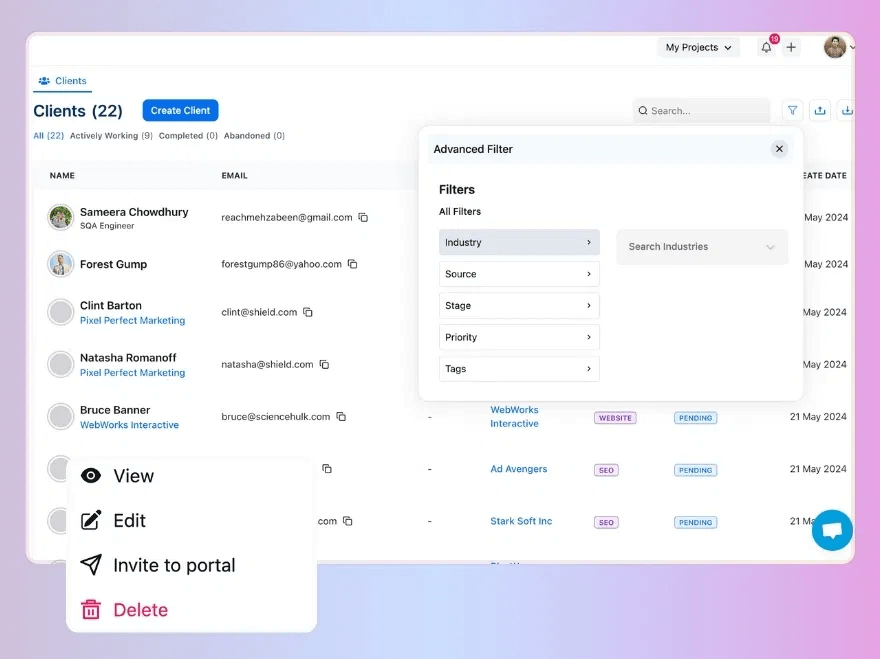This screenshot has height=659, width=880.
Task: Click the name Forest Gump
Action: [113, 264]
